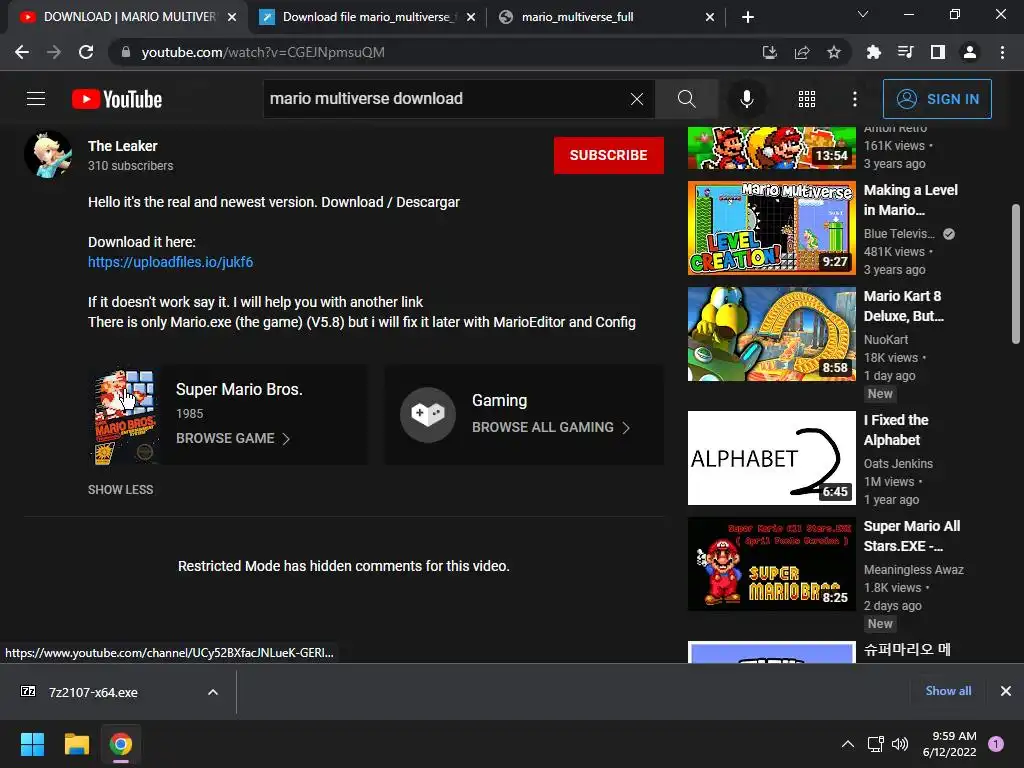Open Making a Level in Mario video thumbnail

point(771,228)
